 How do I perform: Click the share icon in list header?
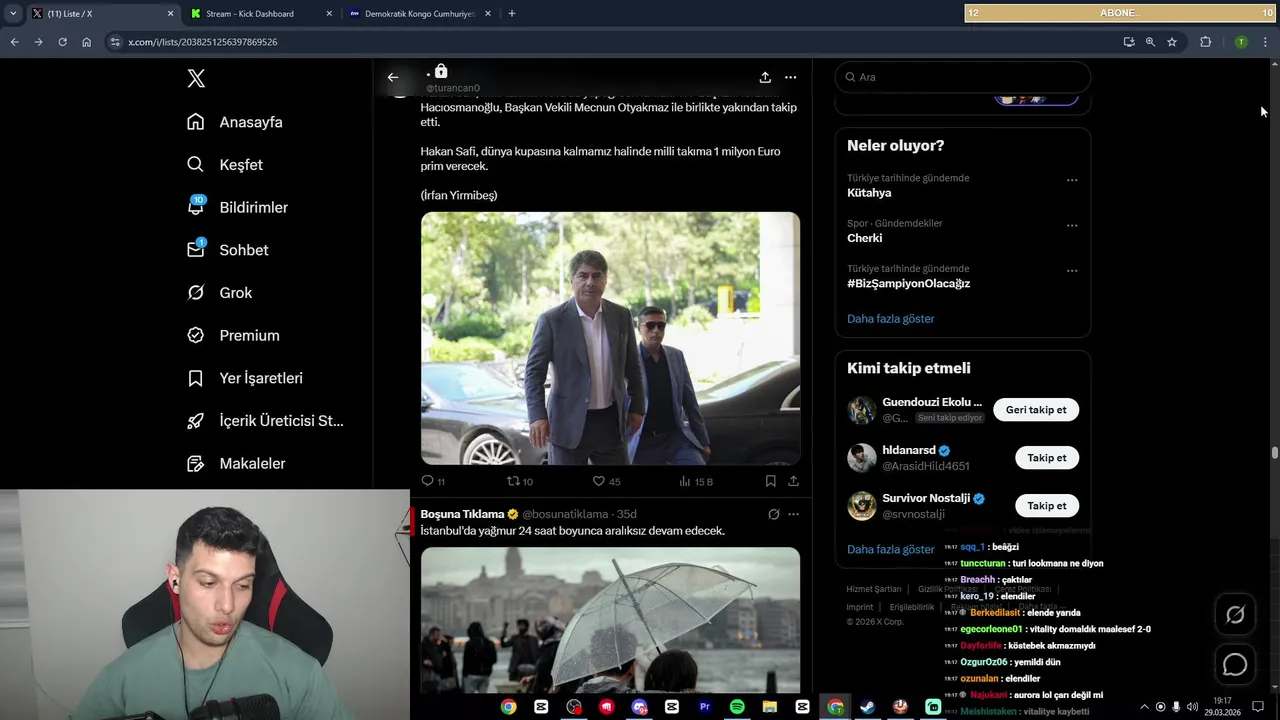tap(765, 77)
